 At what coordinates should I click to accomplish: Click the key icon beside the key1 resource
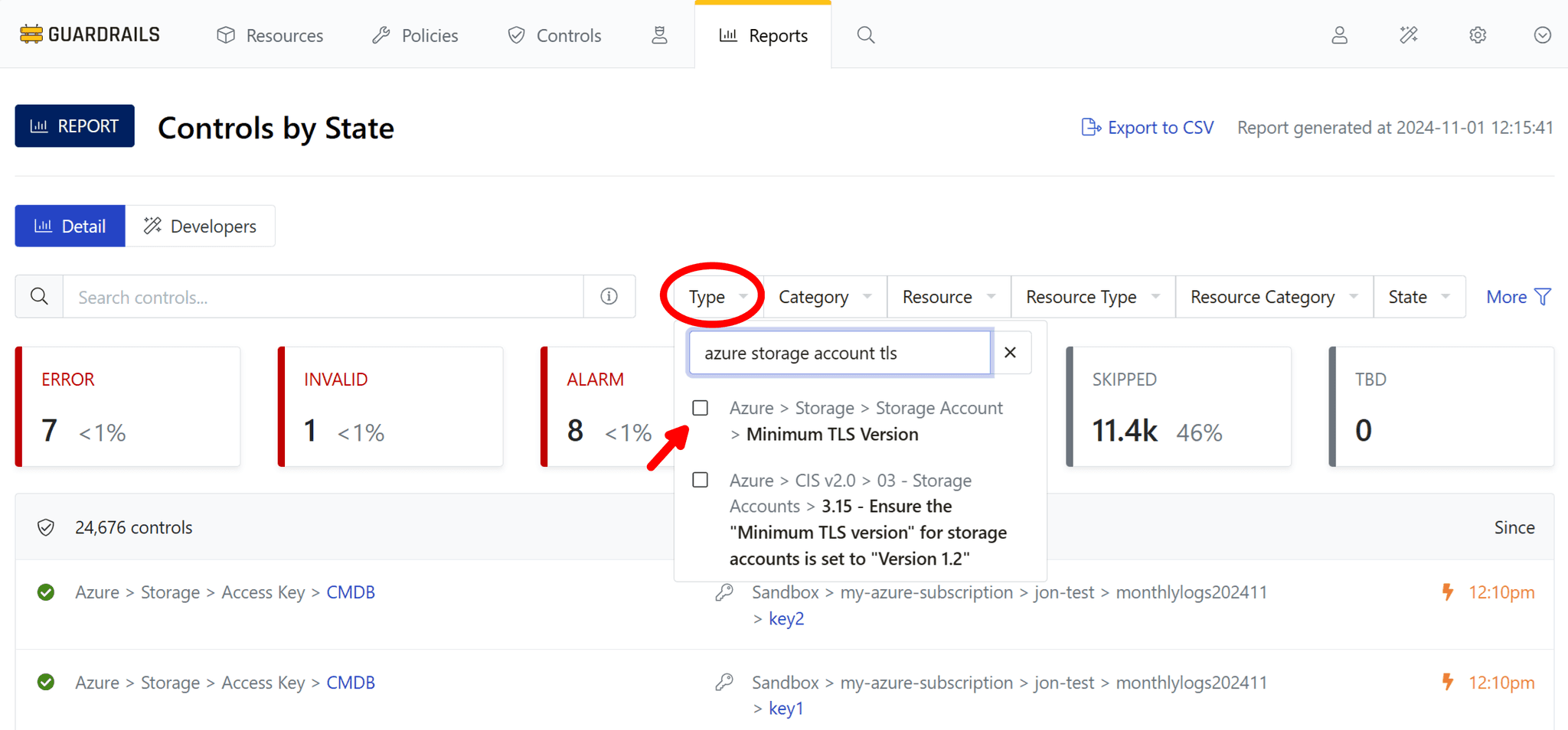[724, 682]
